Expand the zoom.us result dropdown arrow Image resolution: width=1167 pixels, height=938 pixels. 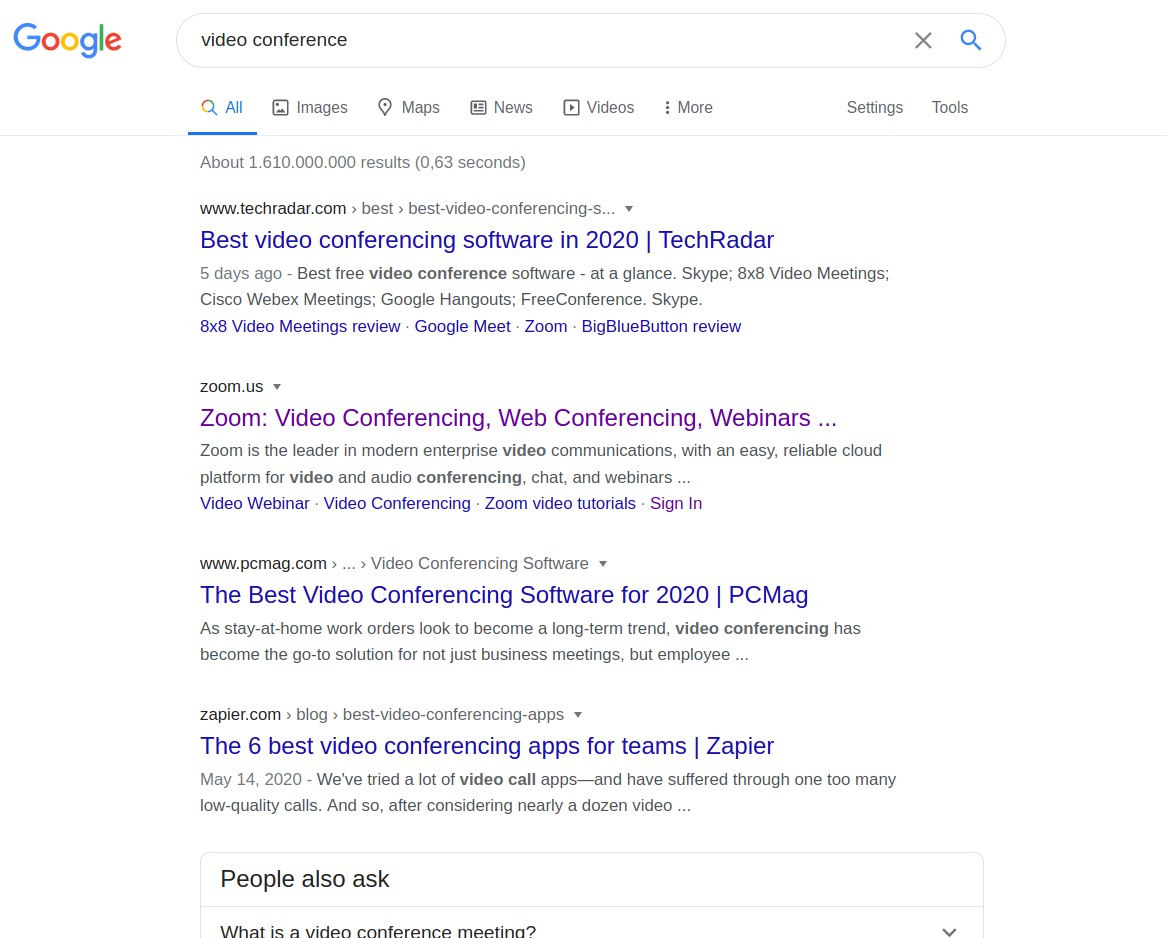pyautogui.click(x=277, y=387)
